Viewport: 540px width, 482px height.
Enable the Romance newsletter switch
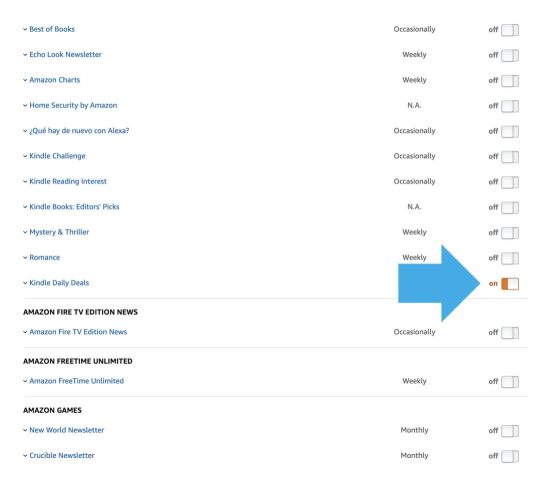[510, 259]
